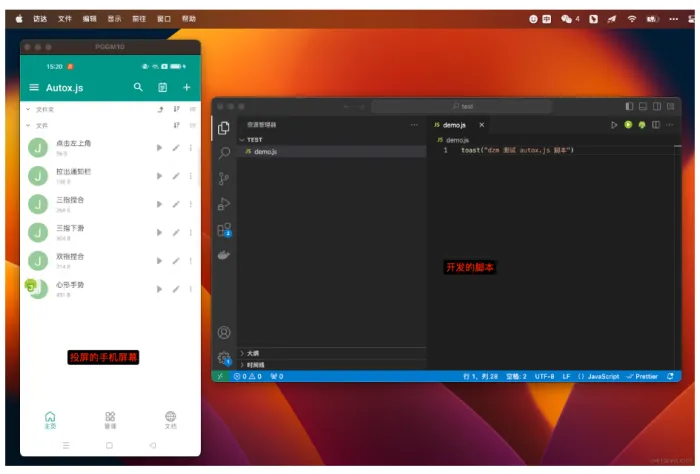Viewport: 700px width, 474px height.
Task: Click the Search icon in VS Code activity bar
Action: click(224, 153)
